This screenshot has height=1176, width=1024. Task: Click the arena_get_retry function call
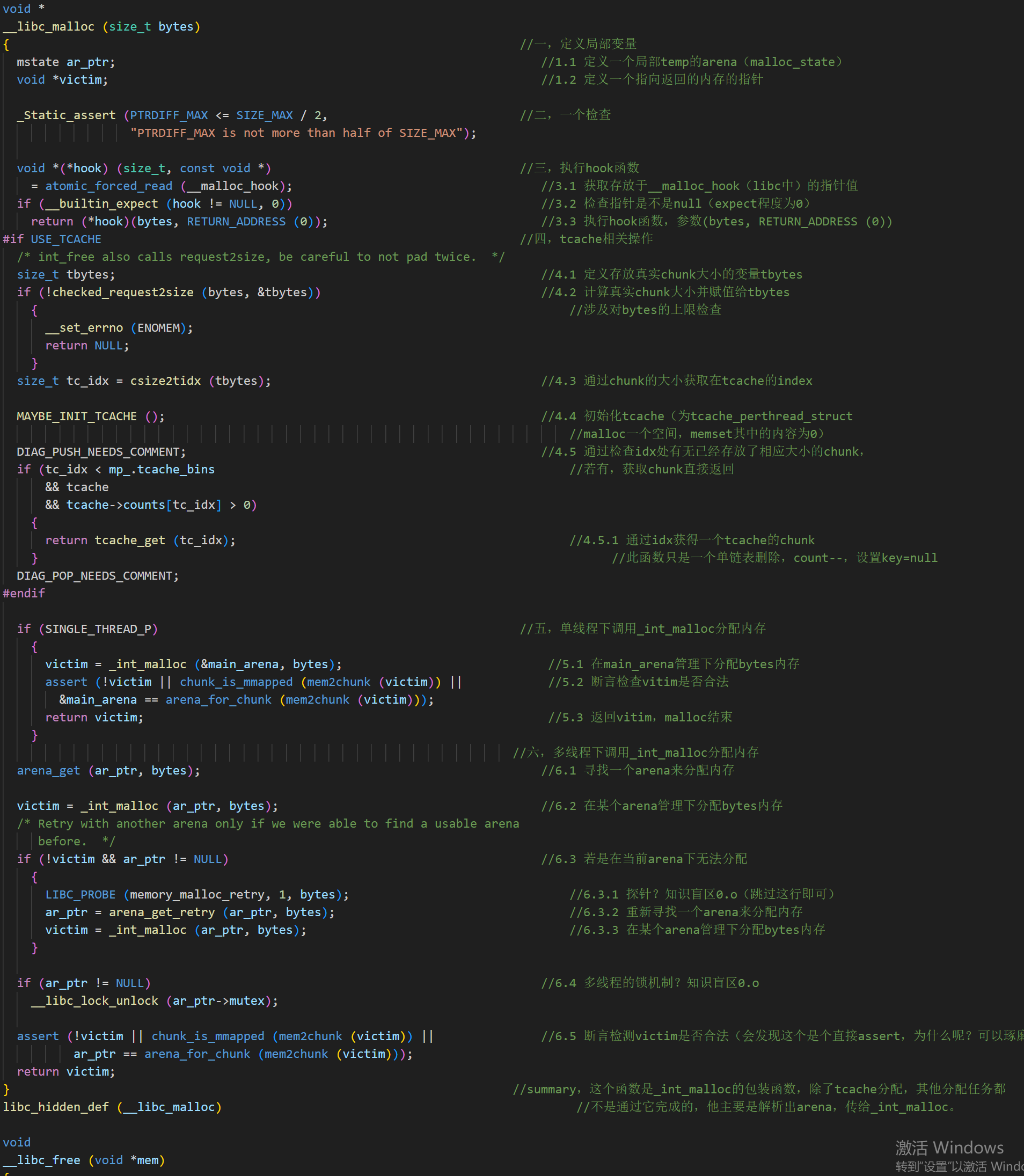(162, 912)
